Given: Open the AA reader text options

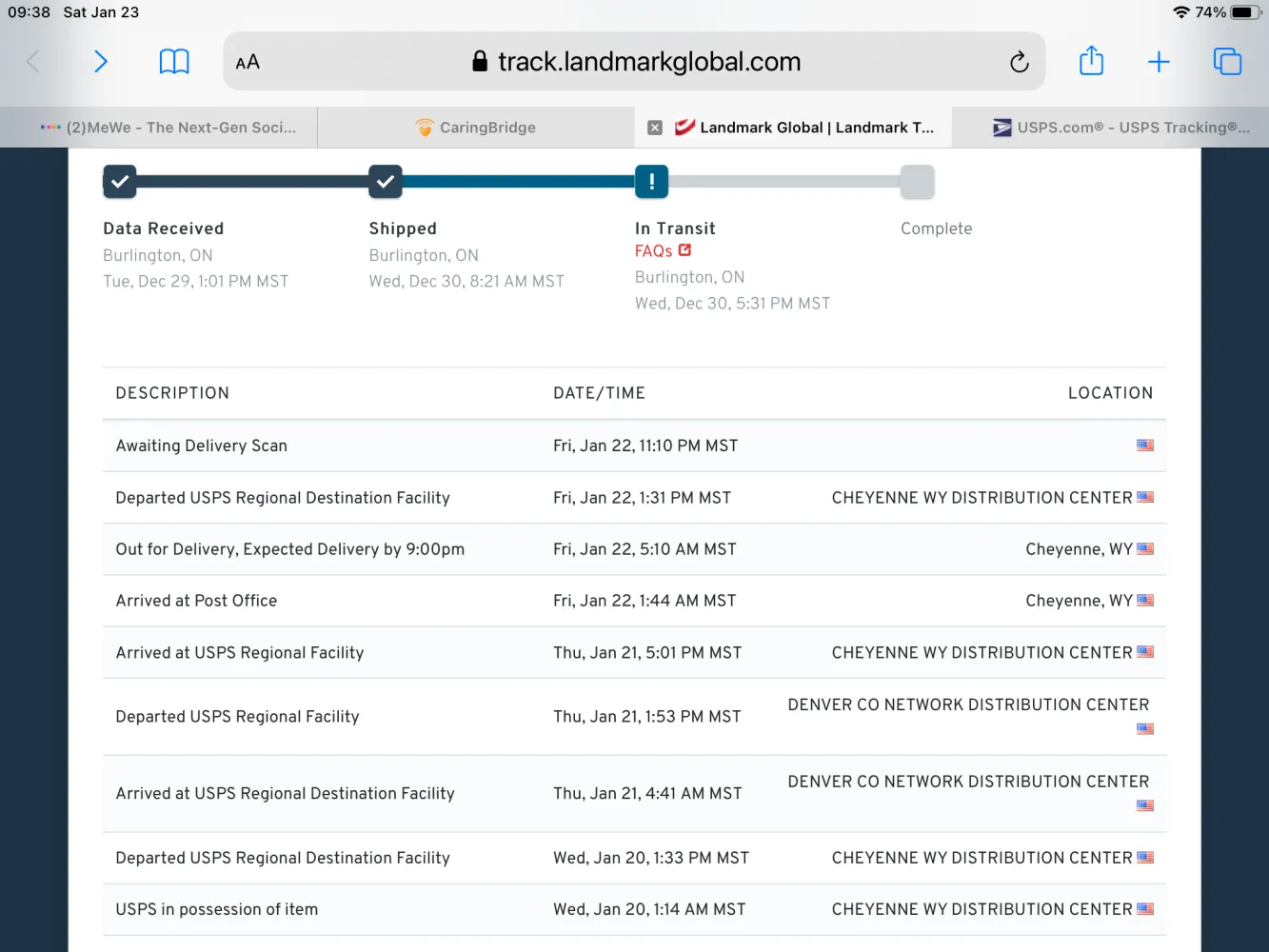Looking at the screenshot, I should [x=248, y=62].
